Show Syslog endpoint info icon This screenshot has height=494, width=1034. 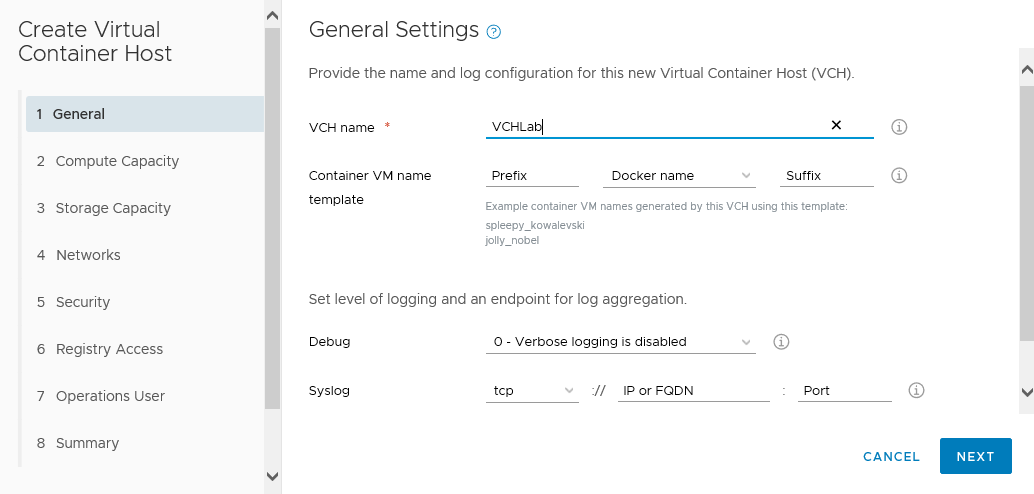click(916, 390)
